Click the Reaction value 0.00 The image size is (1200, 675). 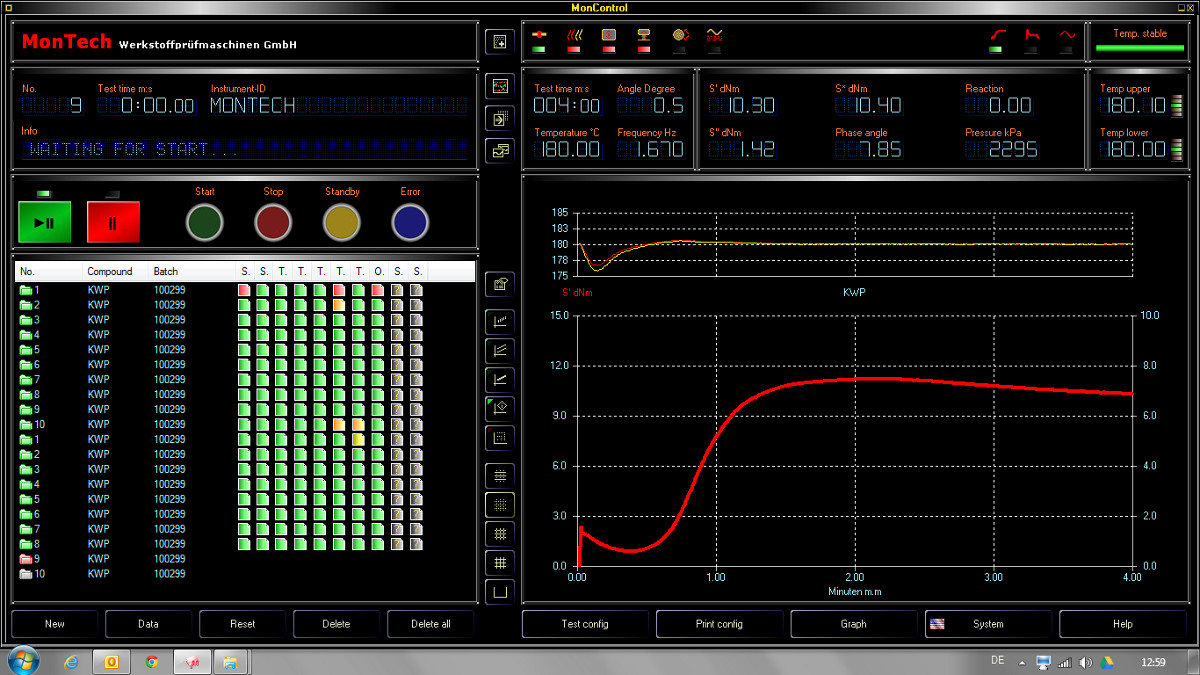click(x=999, y=105)
